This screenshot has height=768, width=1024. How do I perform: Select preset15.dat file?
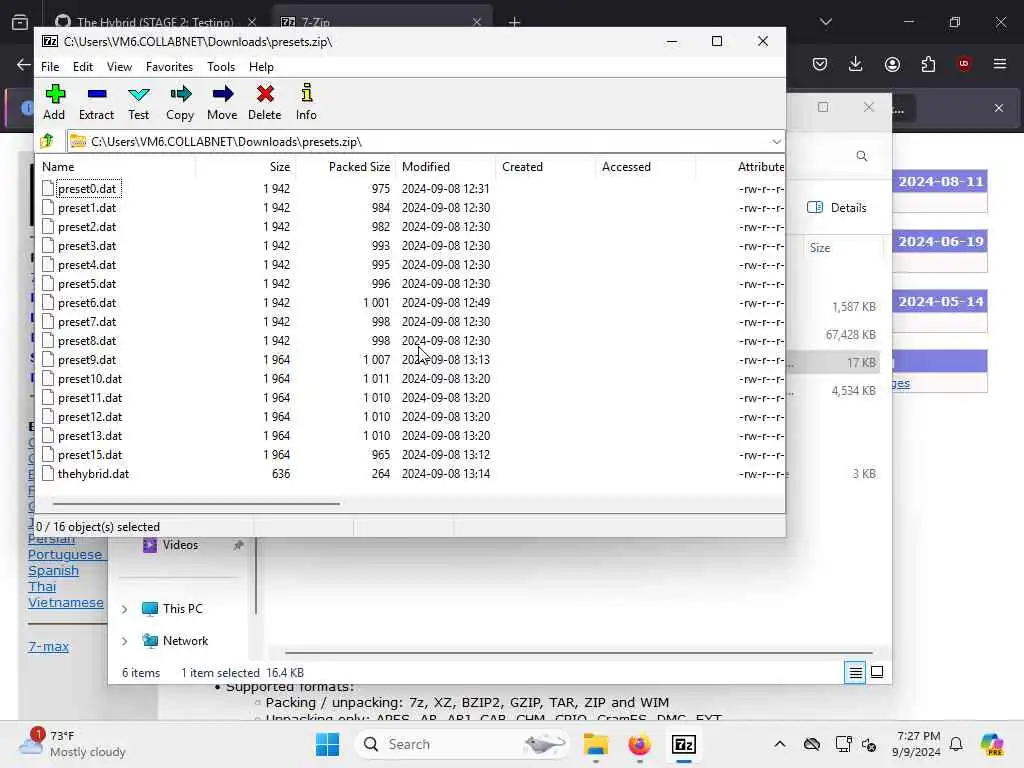click(x=90, y=455)
